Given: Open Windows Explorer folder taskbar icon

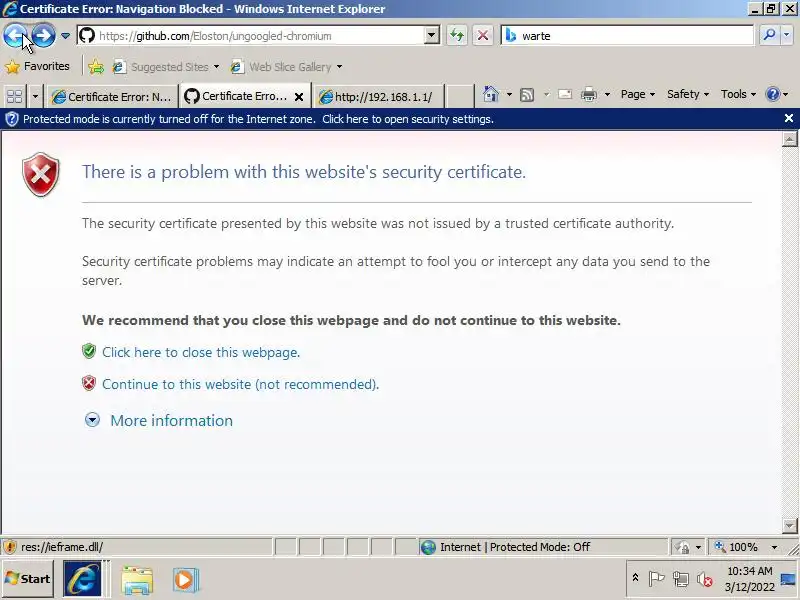Looking at the screenshot, I should pos(137,580).
